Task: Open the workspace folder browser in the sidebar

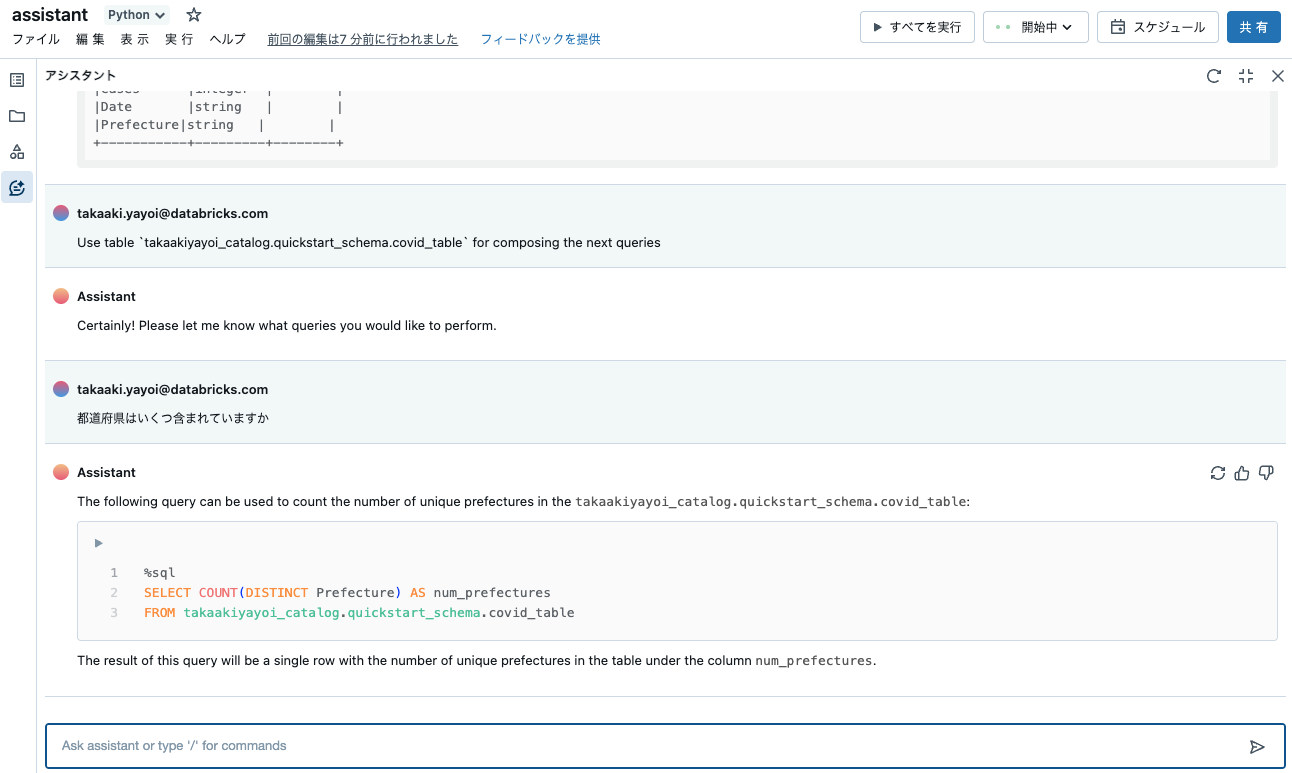Action: pyautogui.click(x=16, y=115)
